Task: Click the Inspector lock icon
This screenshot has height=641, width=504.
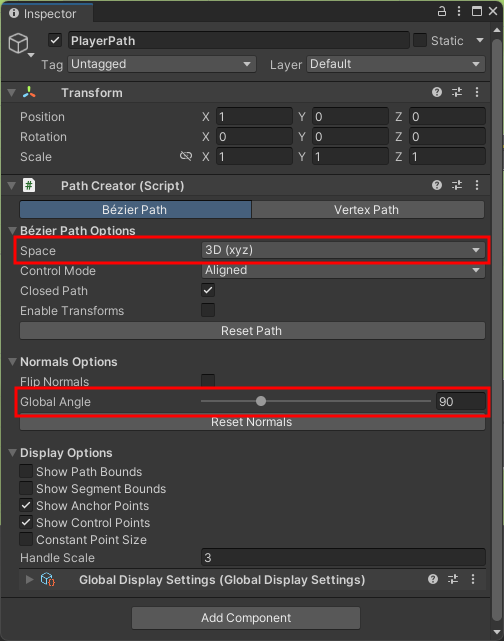Action: (441, 11)
